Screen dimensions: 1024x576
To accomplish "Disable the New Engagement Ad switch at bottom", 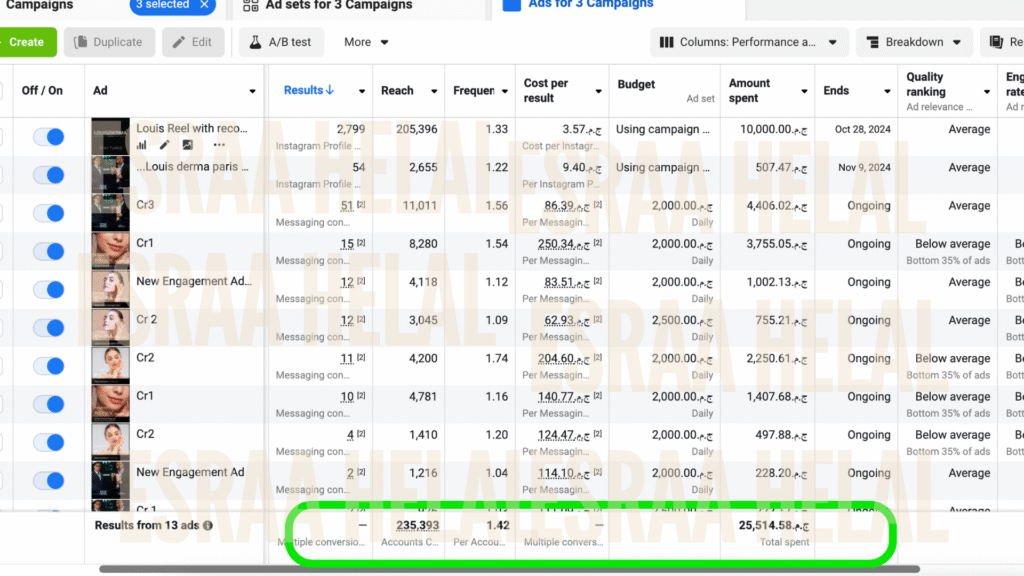I will tap(48, 480).
